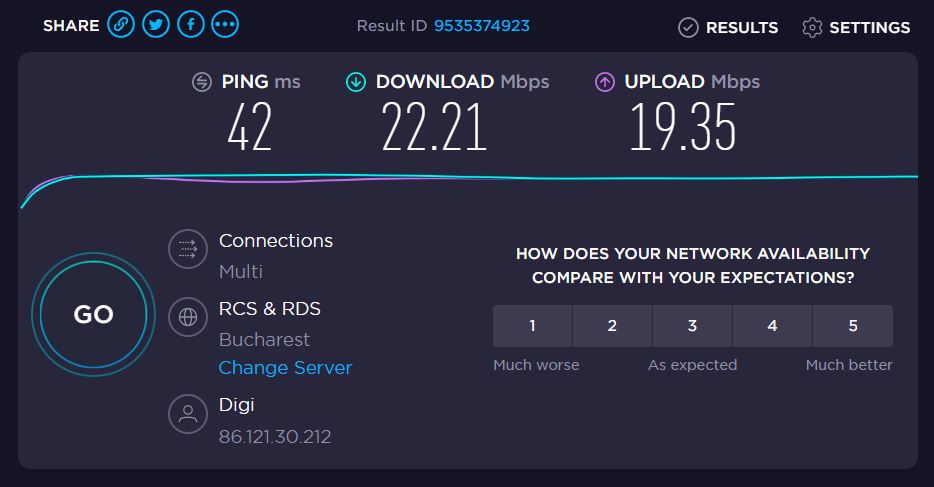Share the result on Twitter
Image resolution: width=934 pixels, height=487 pixels.
coord(156,26)
